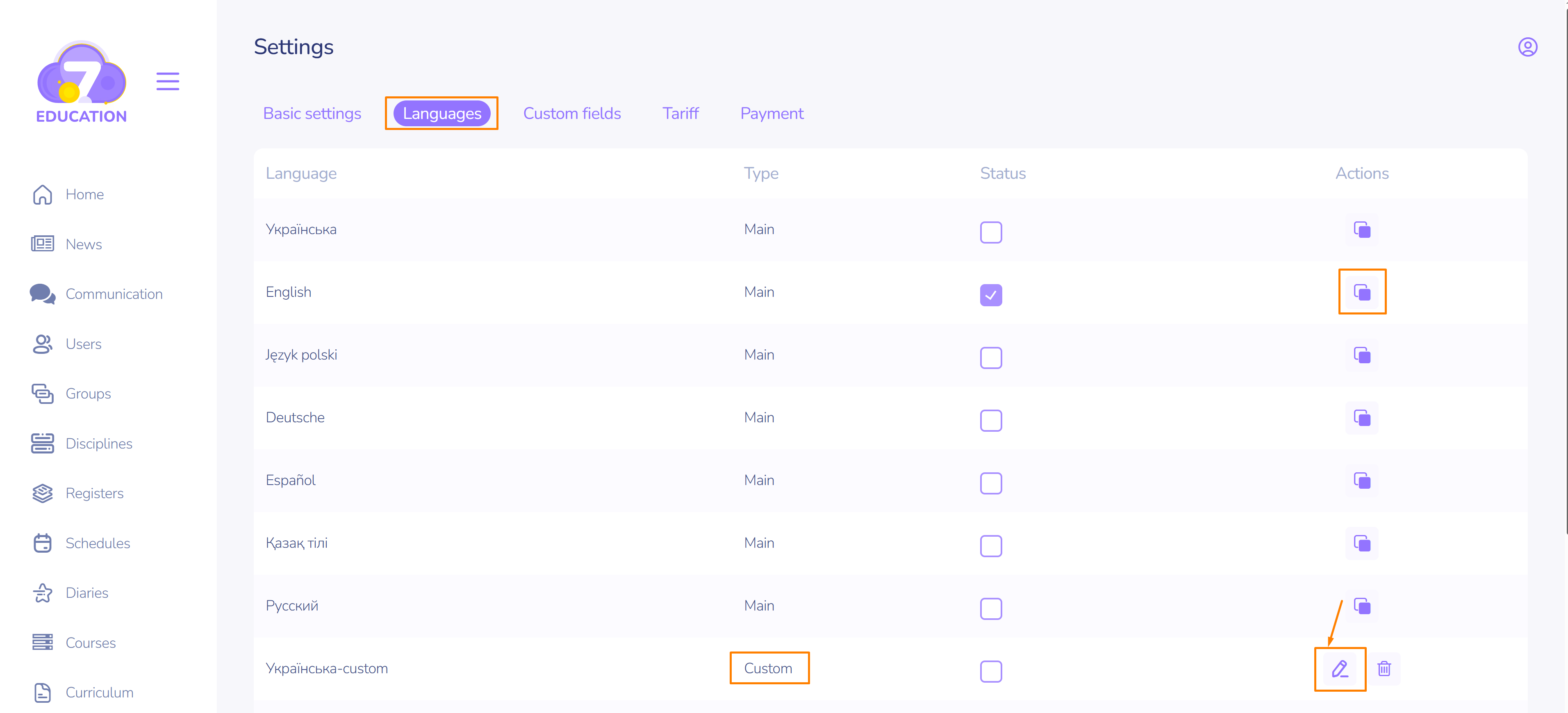Go to the Payment tab
This screenshot has height=713, width=1568.
771,113
